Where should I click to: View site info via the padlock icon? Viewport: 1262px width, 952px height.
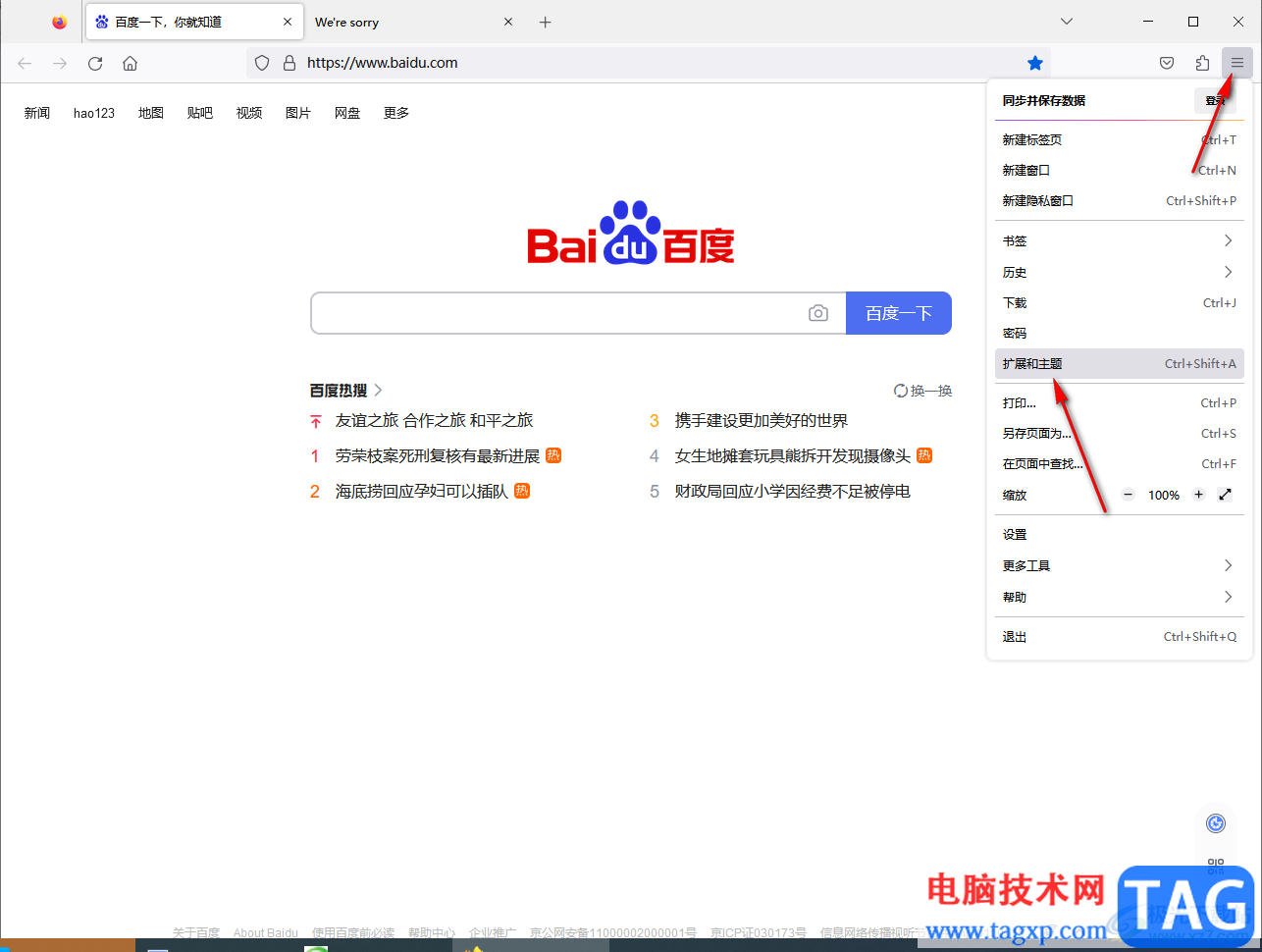289,63
